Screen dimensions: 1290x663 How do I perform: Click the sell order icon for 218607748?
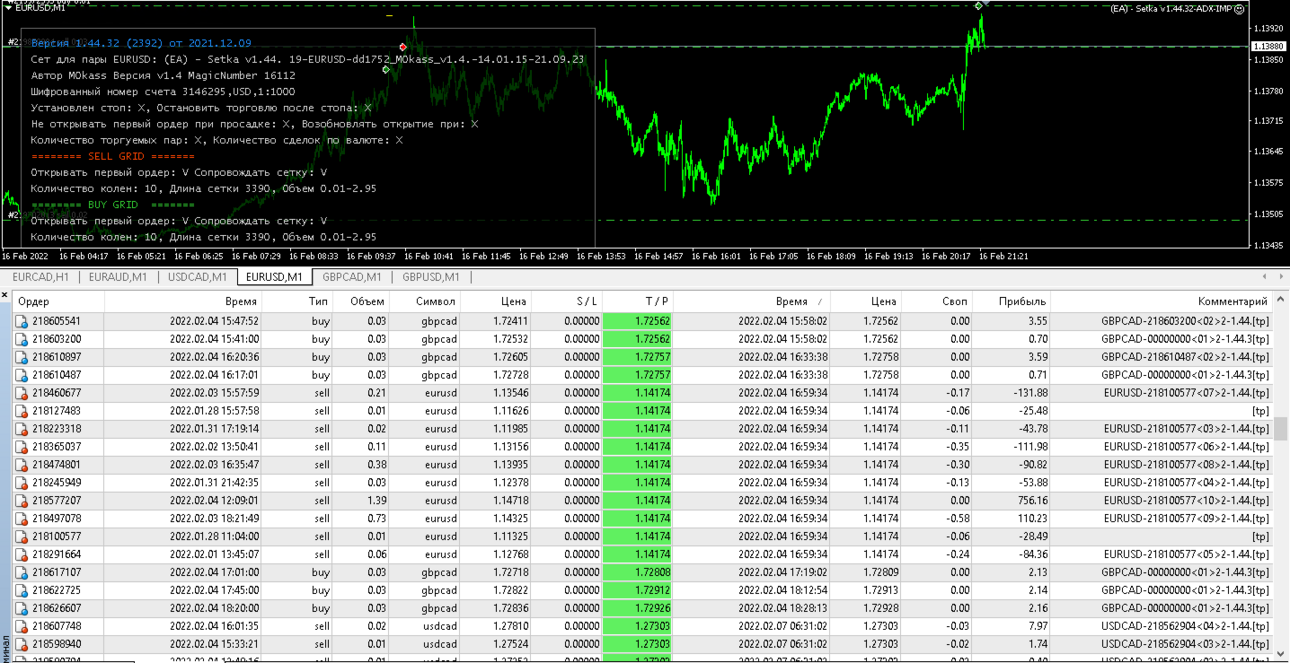coord(21,628)
